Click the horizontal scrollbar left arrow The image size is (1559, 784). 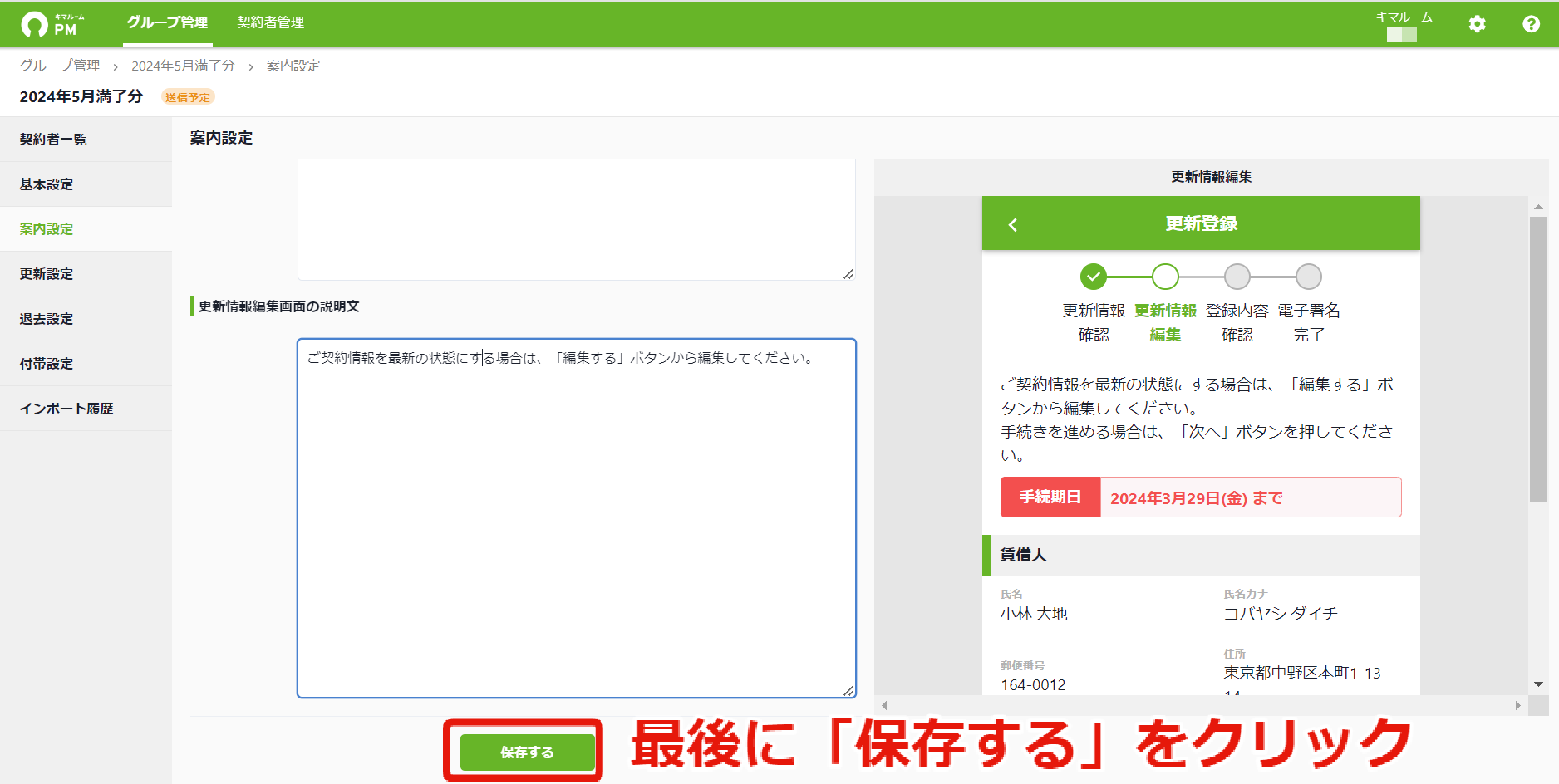(884, 705)
